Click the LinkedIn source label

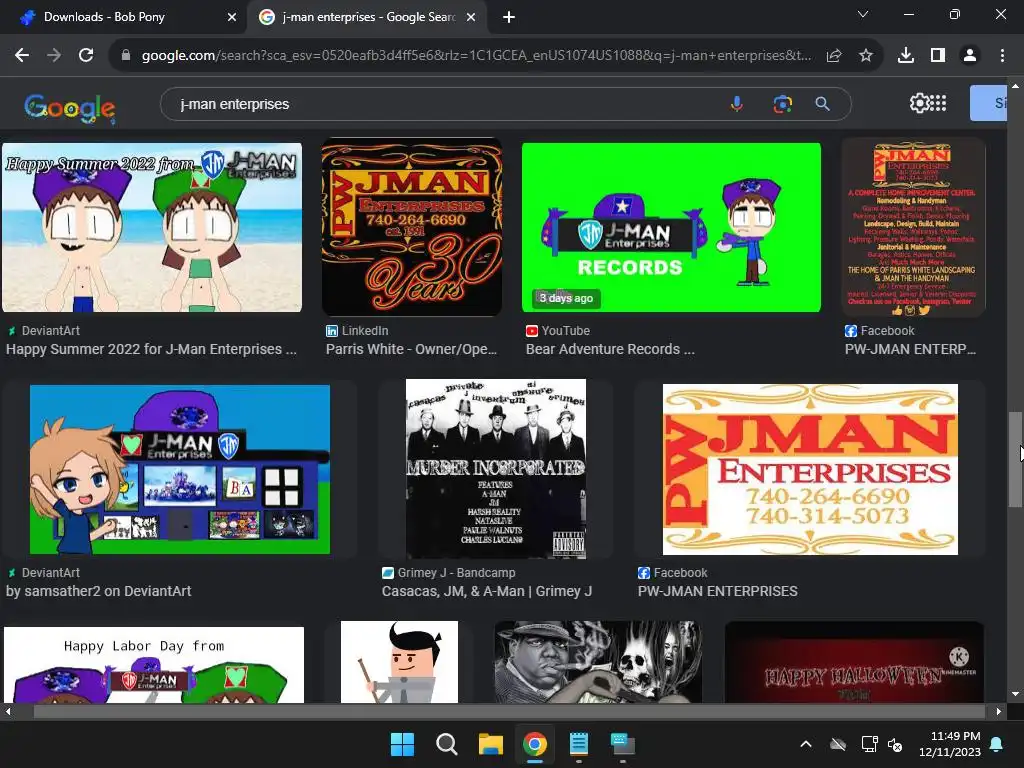point(364,331)
